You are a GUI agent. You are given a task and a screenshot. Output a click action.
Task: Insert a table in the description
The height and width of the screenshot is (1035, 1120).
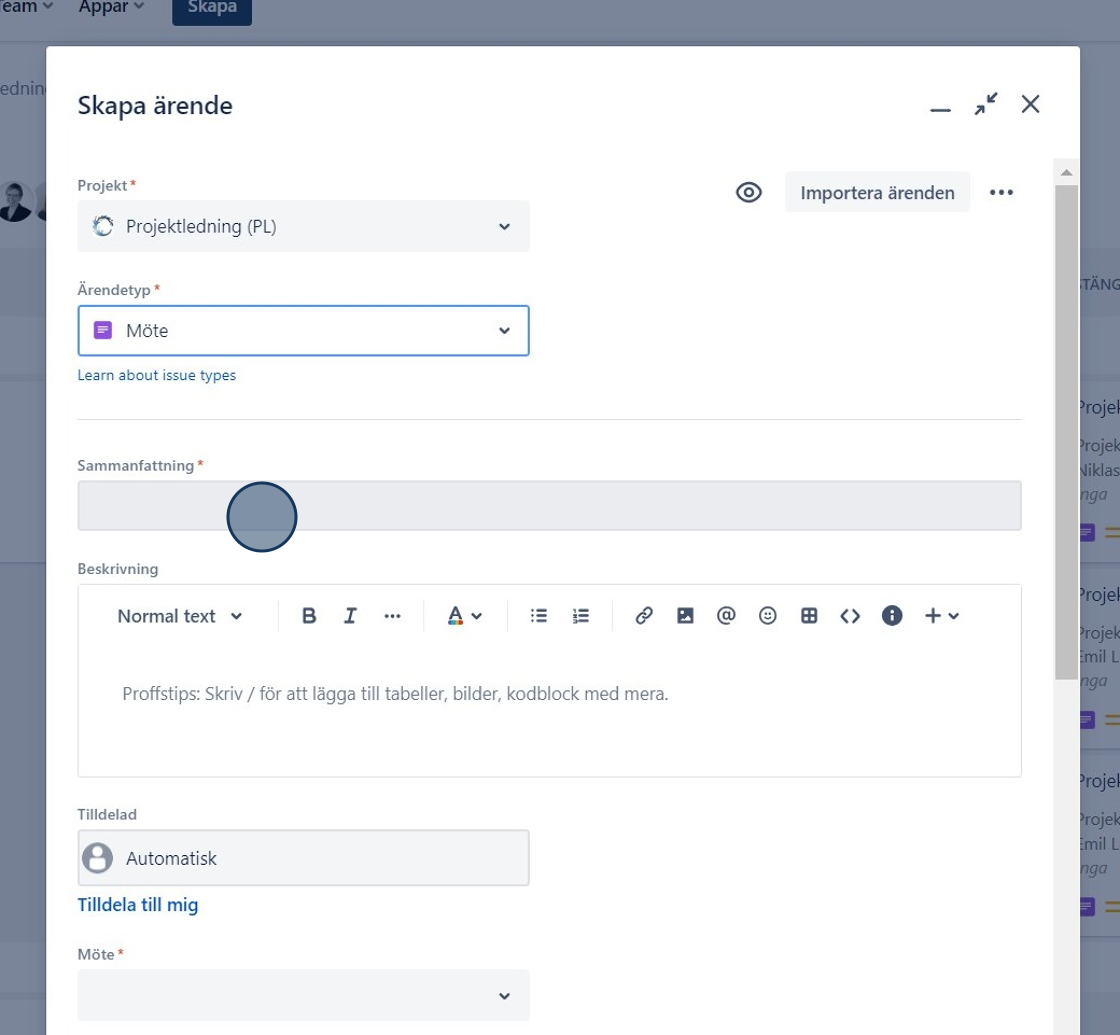click(809, 616)
